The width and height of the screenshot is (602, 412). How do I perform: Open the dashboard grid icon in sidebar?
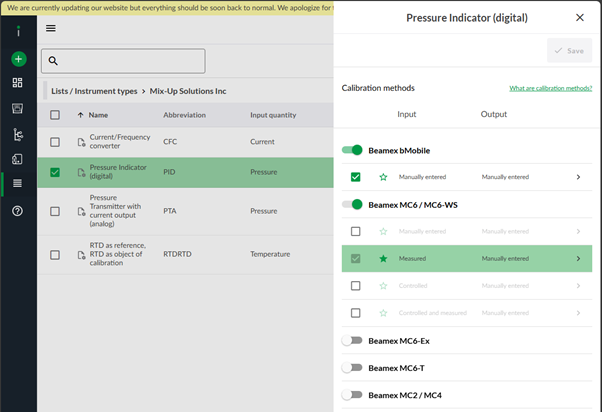(18, 83)
